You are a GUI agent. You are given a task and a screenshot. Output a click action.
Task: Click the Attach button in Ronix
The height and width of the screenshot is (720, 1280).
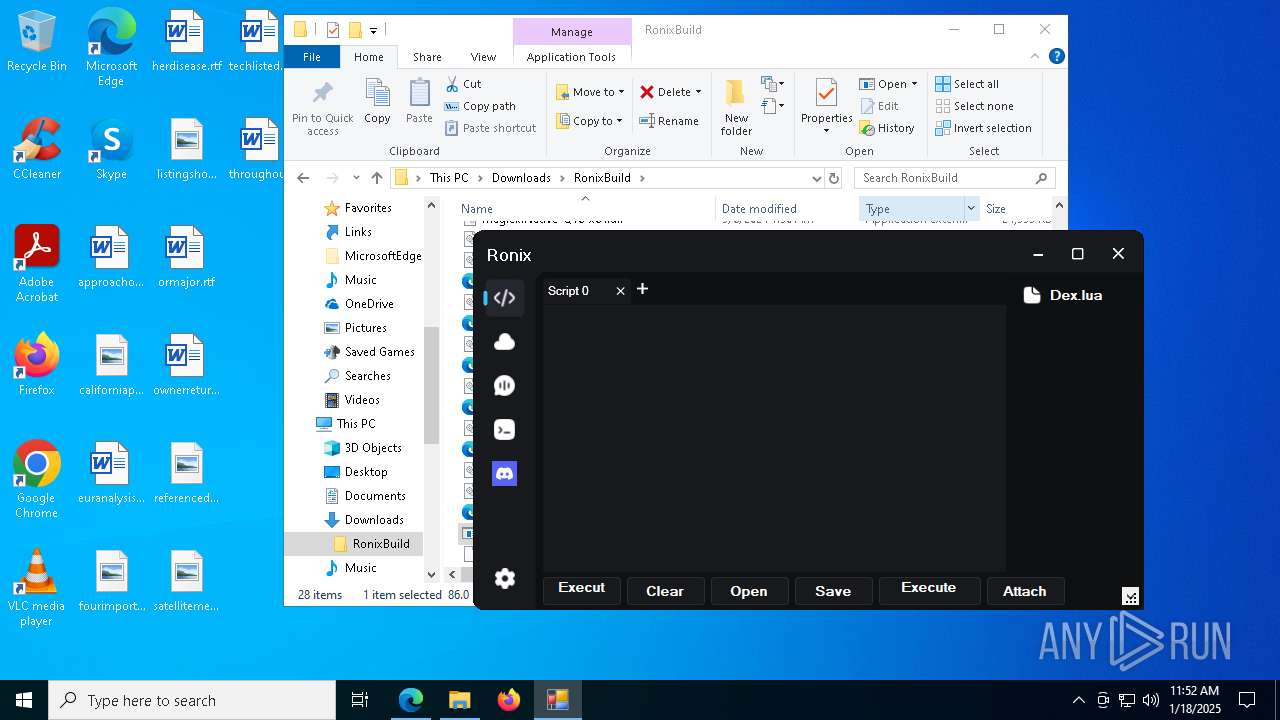1025,591
